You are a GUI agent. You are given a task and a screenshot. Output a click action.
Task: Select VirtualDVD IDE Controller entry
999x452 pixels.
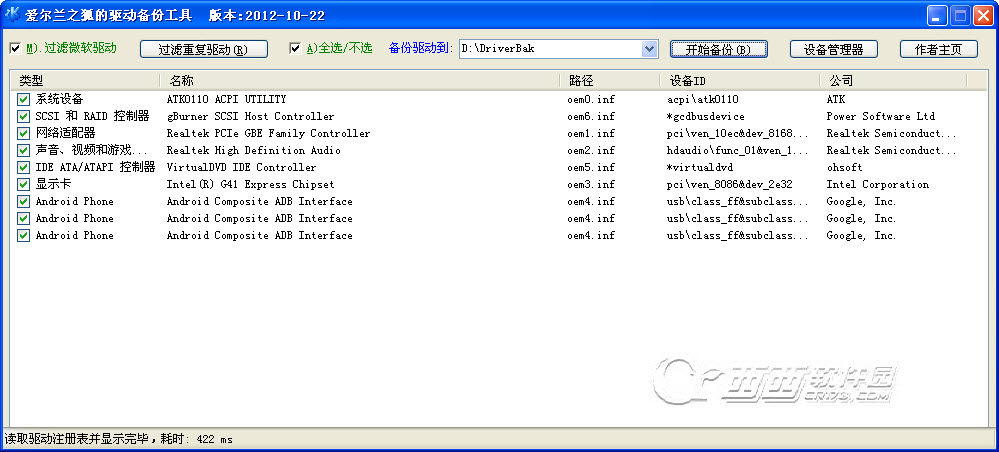pos(241,168)
